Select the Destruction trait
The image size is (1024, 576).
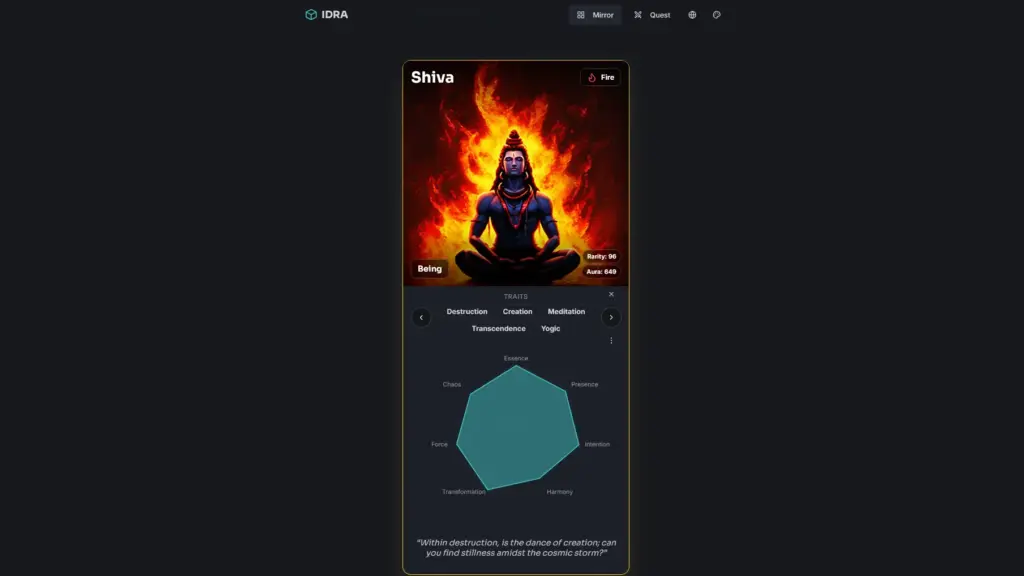[467, 312]
